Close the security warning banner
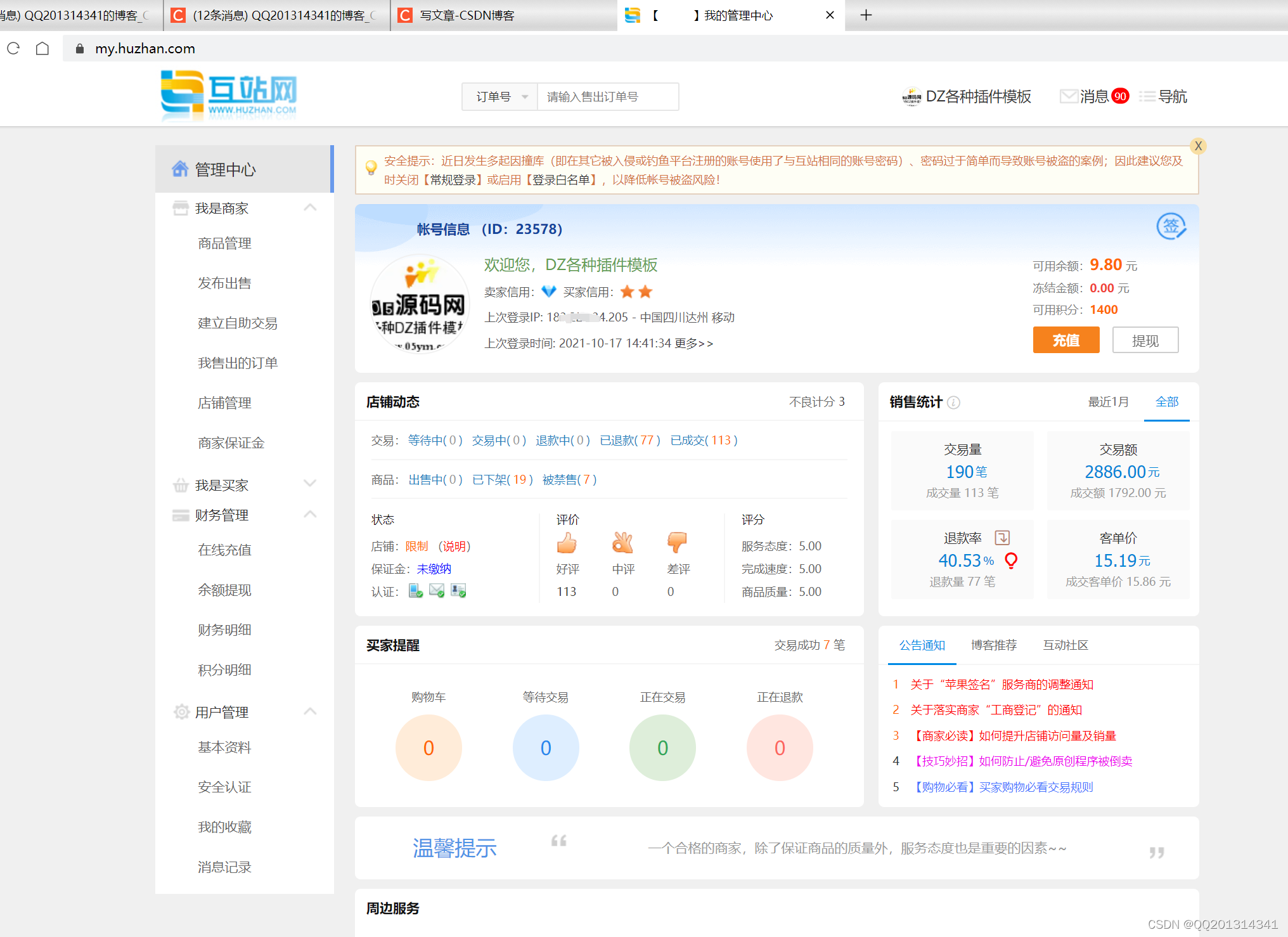 [x=1197, y=146]
